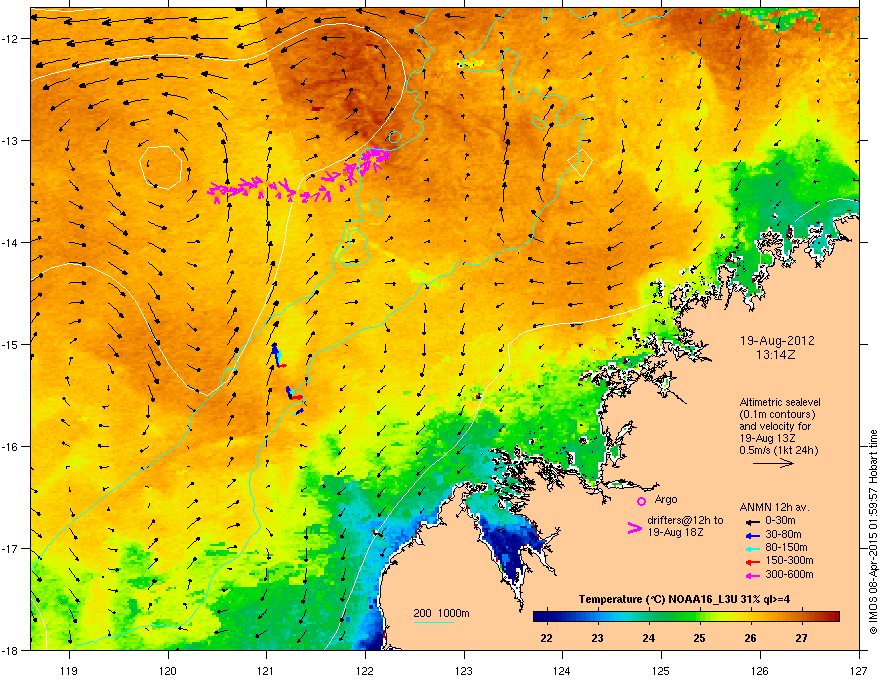This screenshot has height=680, width=880.
Task: Click the Argo legend label
Action: point(666,499)
